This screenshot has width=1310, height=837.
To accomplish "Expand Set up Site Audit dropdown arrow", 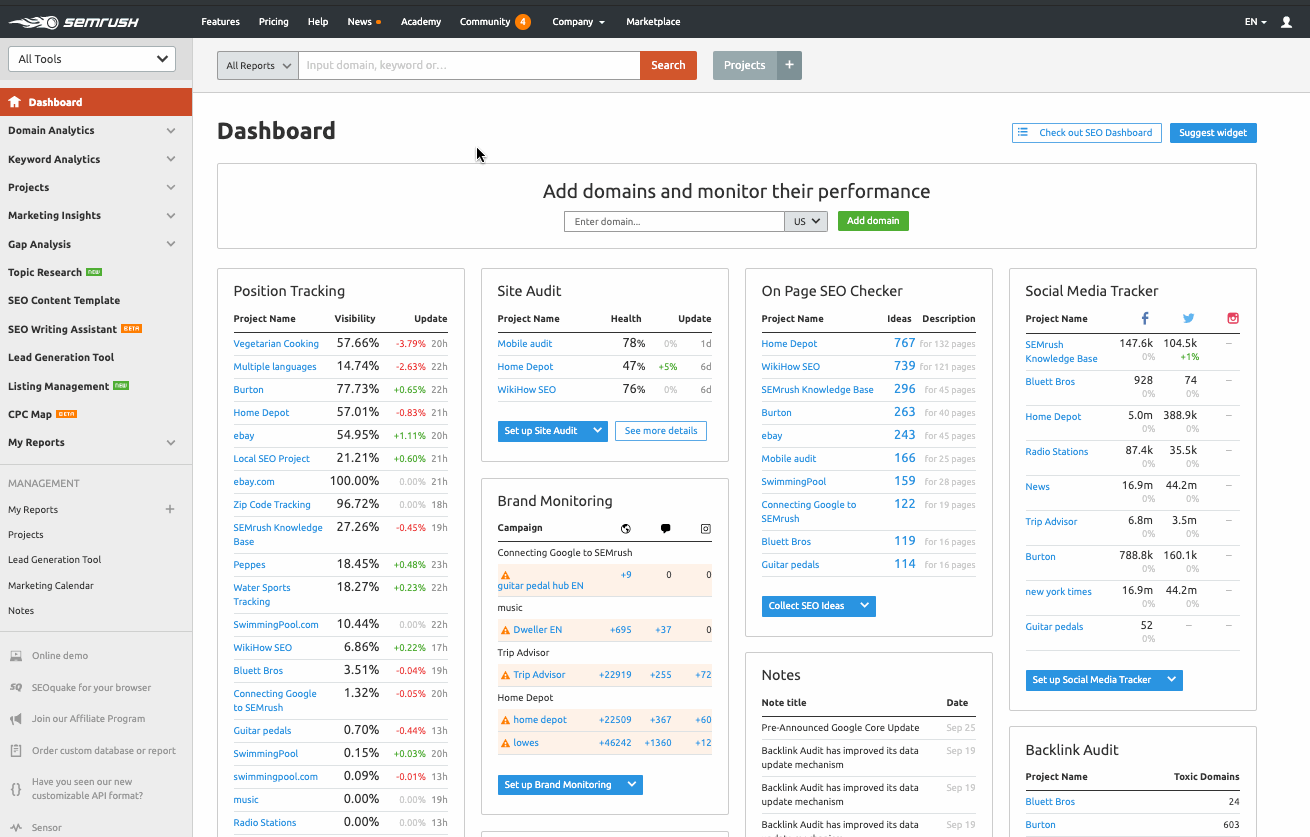I will pos(598,431).
